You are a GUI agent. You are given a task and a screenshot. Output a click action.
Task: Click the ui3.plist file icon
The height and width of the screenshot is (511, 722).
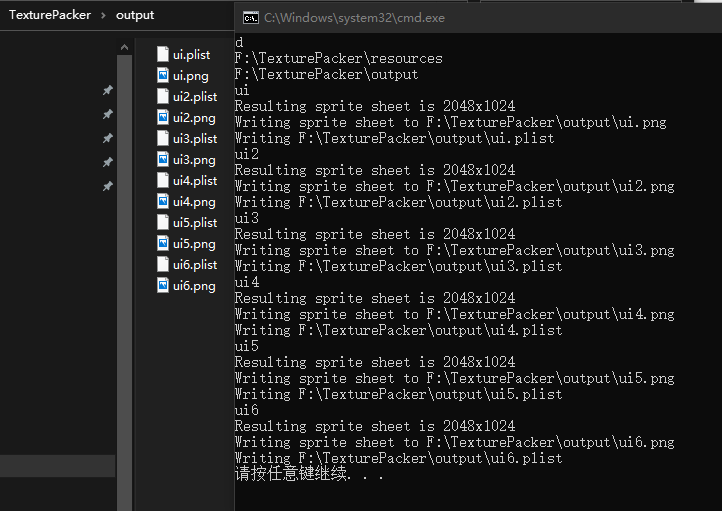(163, 138)
